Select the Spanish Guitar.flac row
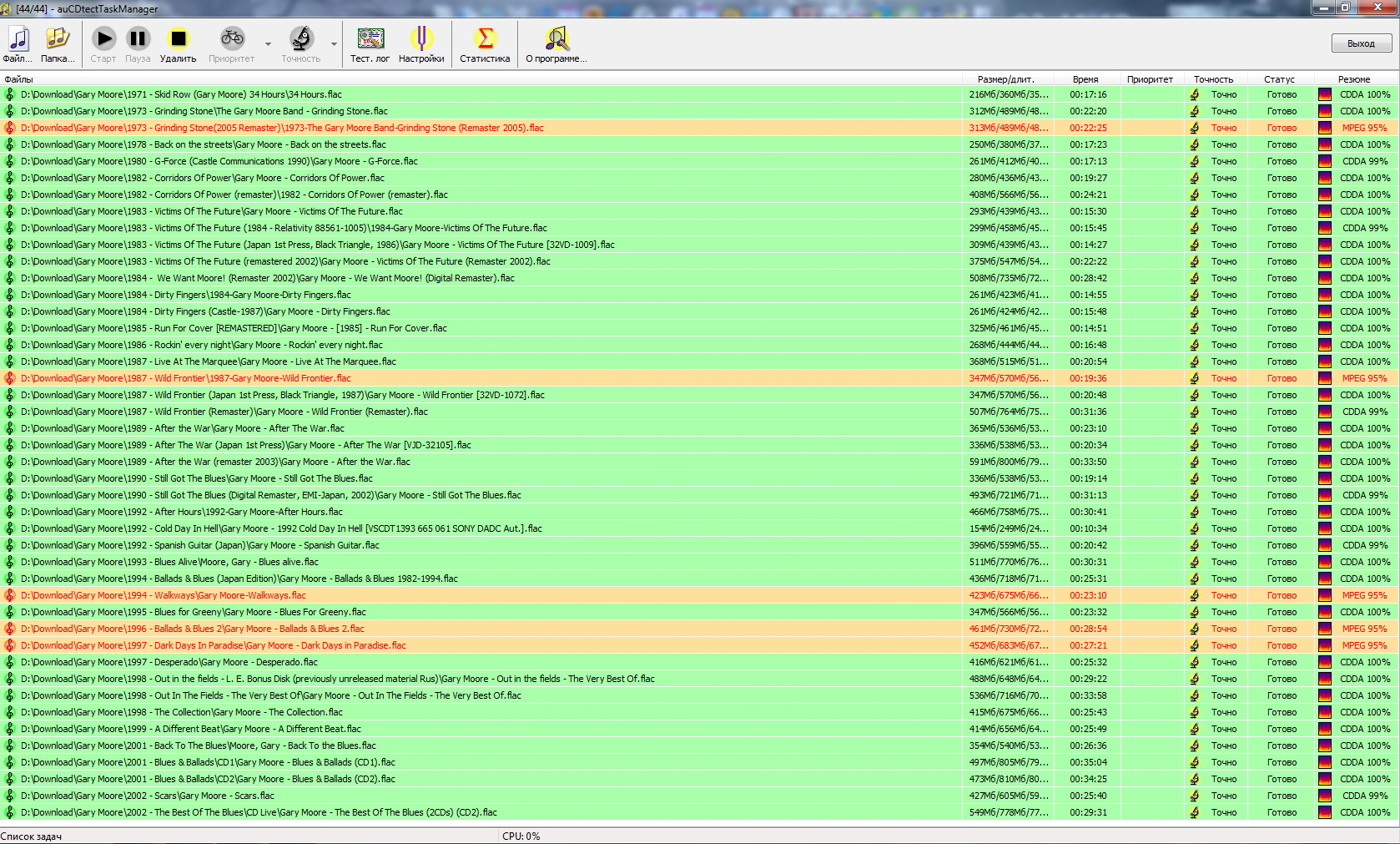Image resolution: width=1400 pixels, height=844 pixels. tap(699, 545)
